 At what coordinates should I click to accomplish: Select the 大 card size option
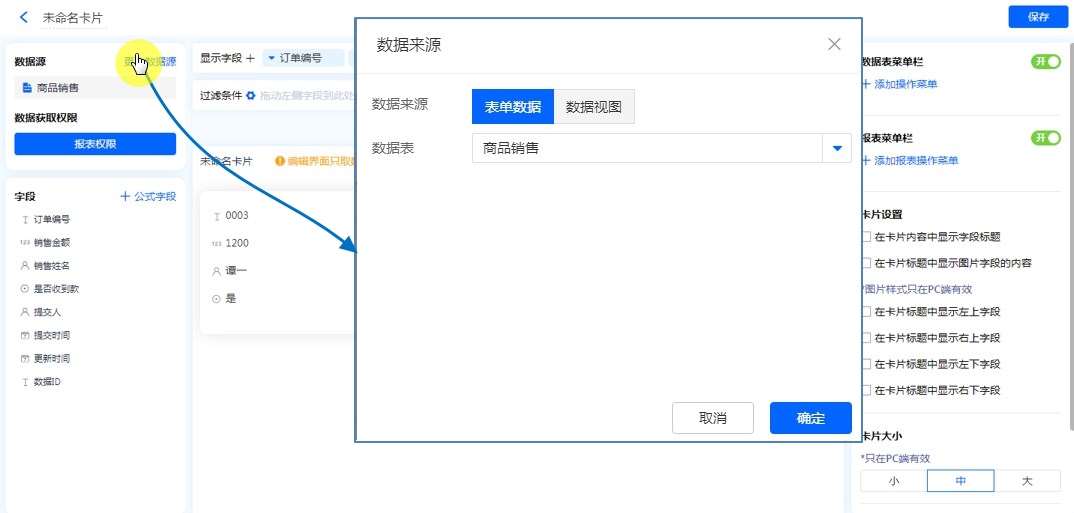[x=1026, y=481]
